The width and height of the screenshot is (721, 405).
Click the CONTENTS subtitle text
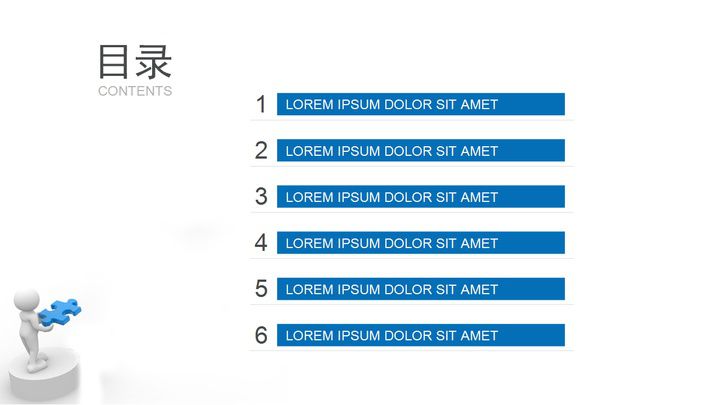tap(135, 91)
